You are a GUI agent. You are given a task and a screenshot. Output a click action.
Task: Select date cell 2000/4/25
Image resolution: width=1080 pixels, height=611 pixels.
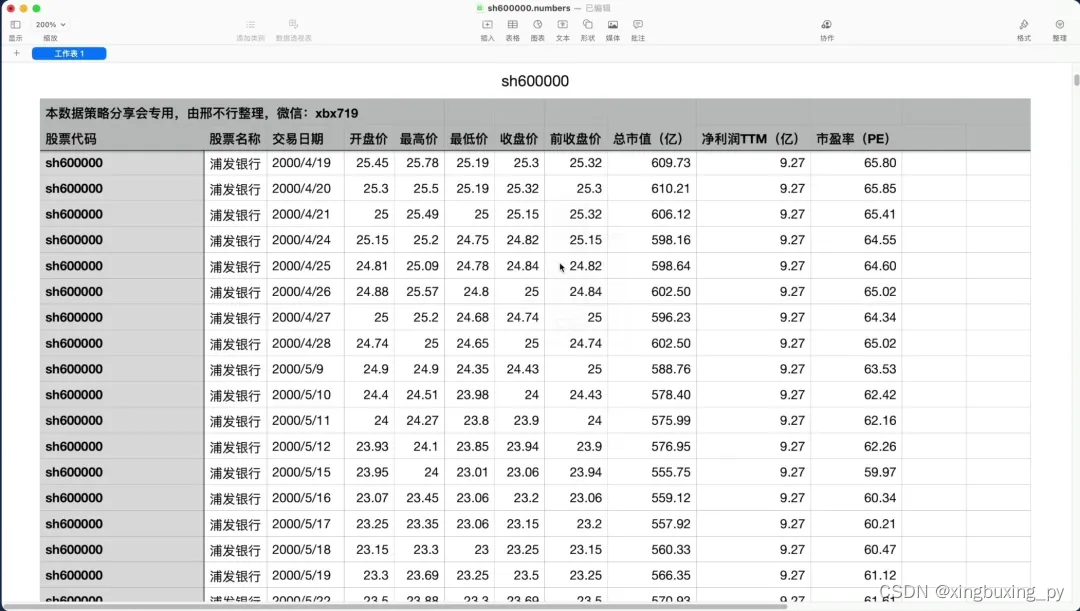pyautogui.click(x=305, y=266)
